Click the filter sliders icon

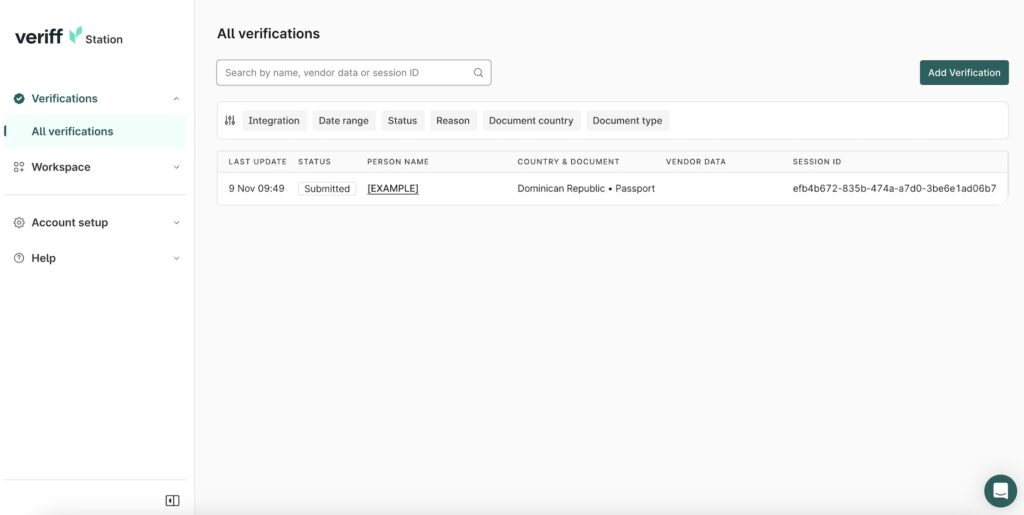click(230, 121)
